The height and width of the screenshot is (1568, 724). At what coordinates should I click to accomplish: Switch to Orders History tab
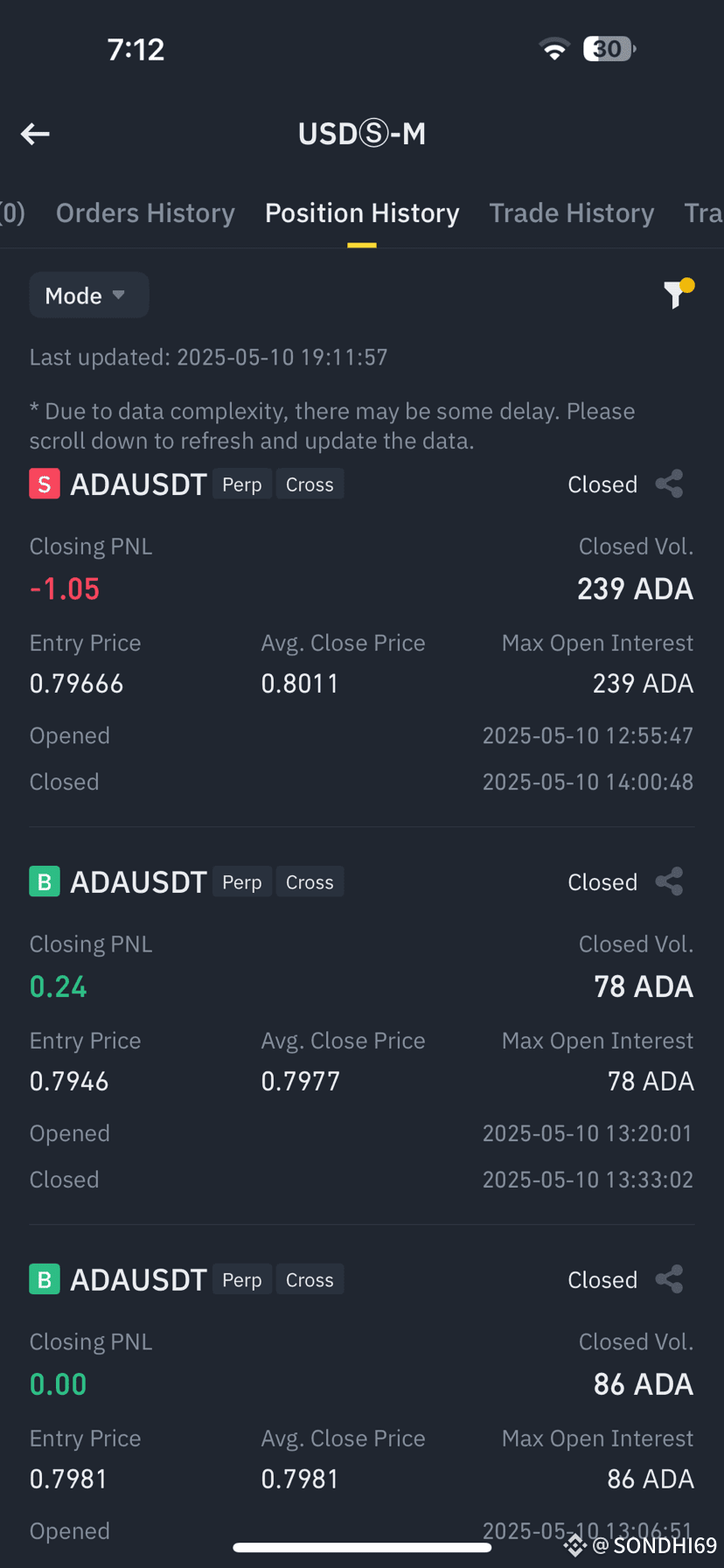145,213
